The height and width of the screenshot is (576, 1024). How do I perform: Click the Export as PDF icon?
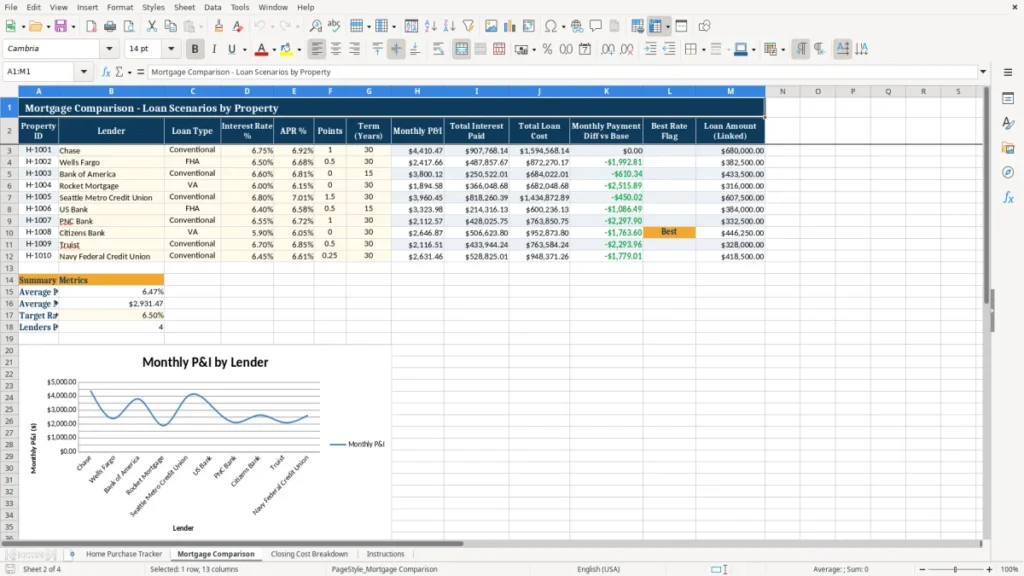[x=91, y=26]
